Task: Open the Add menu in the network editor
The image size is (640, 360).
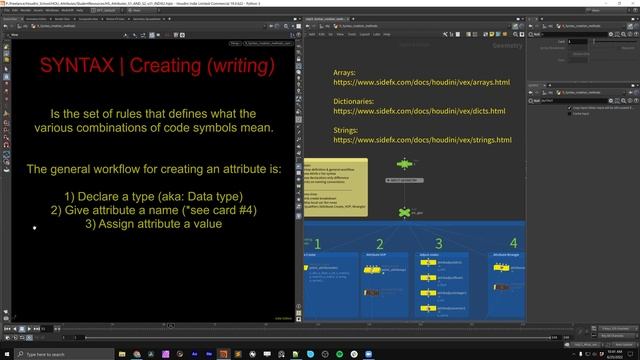Action: tap(312, 34)
